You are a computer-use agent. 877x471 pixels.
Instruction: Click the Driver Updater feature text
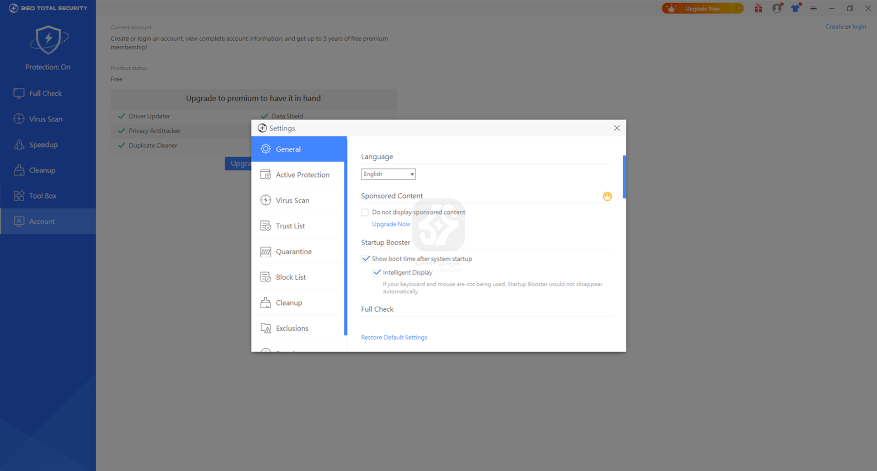[149, 116]
